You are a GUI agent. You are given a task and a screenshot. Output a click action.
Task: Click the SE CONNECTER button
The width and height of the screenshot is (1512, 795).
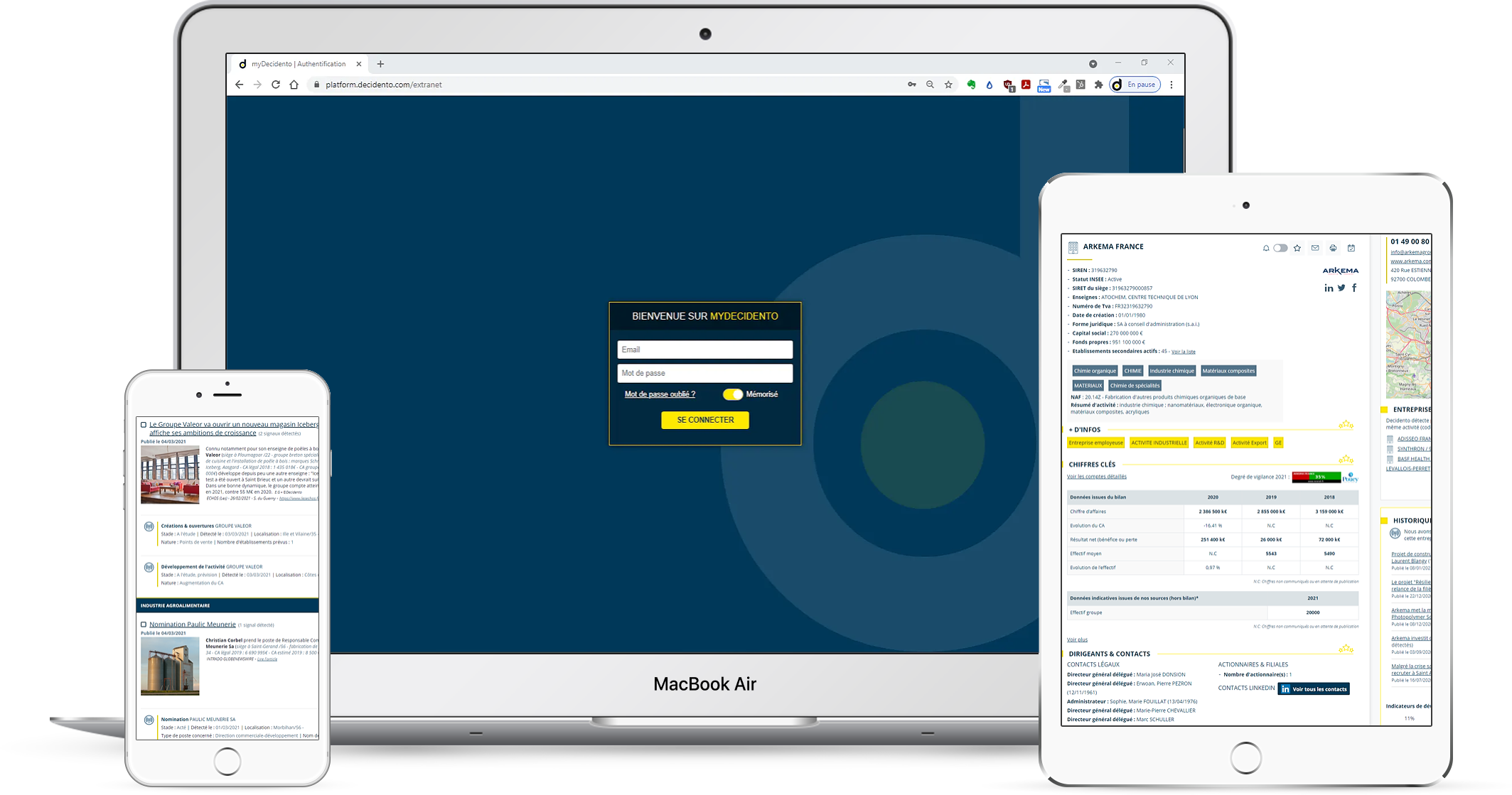tap(705, 420)
